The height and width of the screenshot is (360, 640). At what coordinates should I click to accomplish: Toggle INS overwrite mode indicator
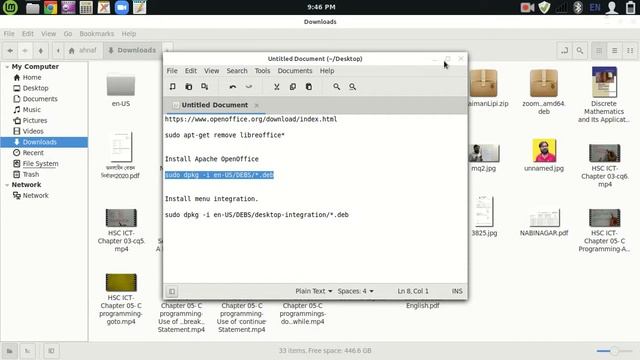pos(457,291)
